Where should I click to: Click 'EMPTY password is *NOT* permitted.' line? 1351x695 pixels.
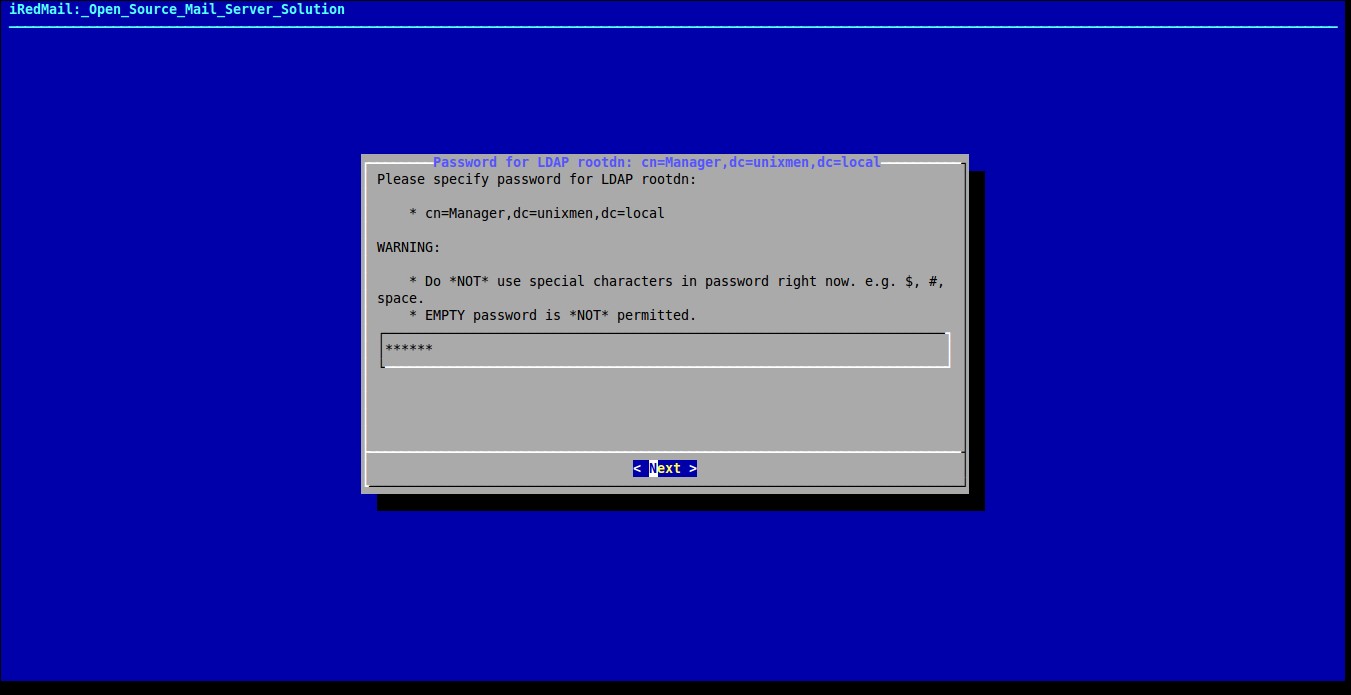click(553, 315)
